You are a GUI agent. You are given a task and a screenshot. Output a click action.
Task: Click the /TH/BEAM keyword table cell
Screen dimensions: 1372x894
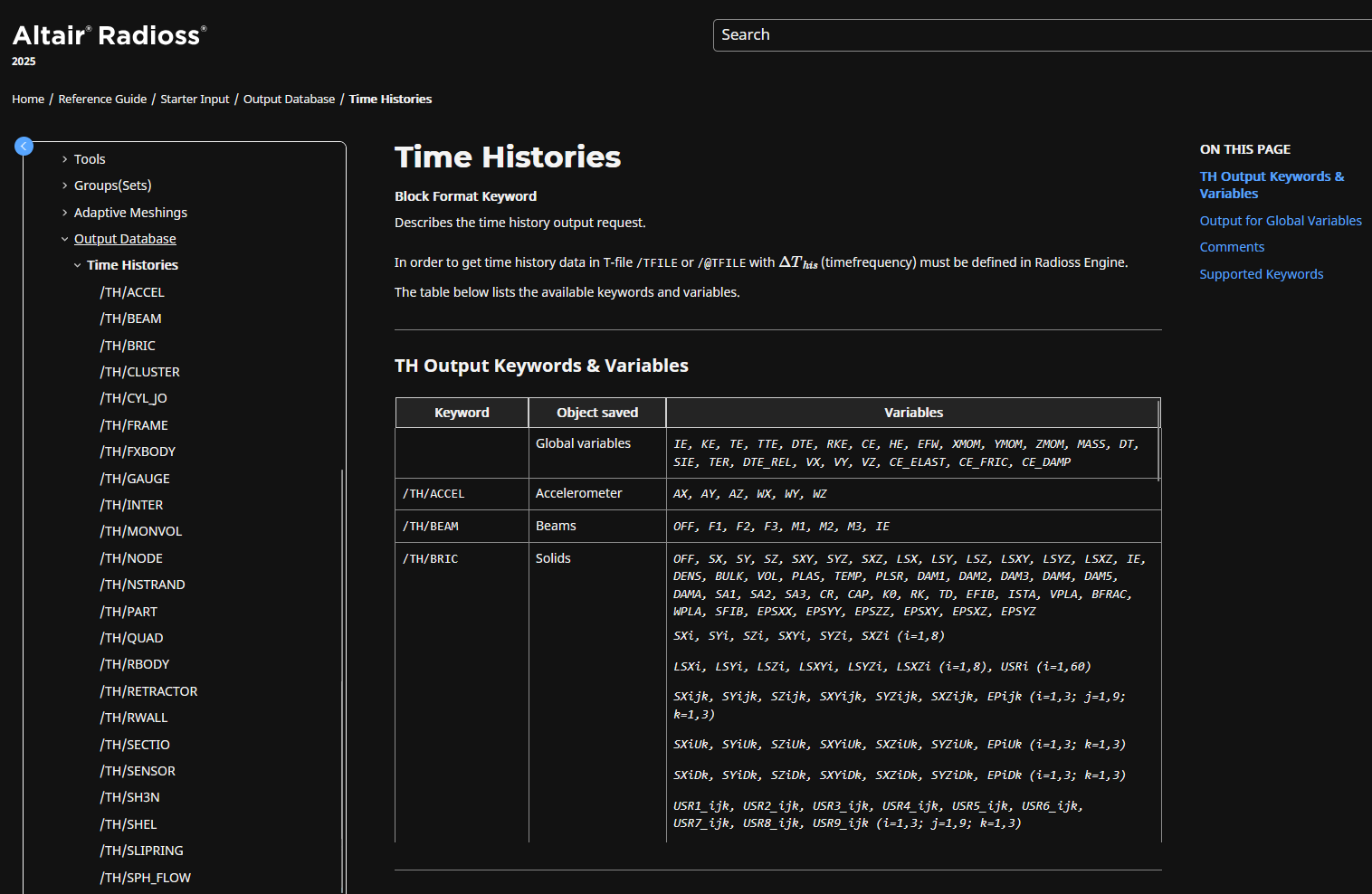tap(462, 527)
